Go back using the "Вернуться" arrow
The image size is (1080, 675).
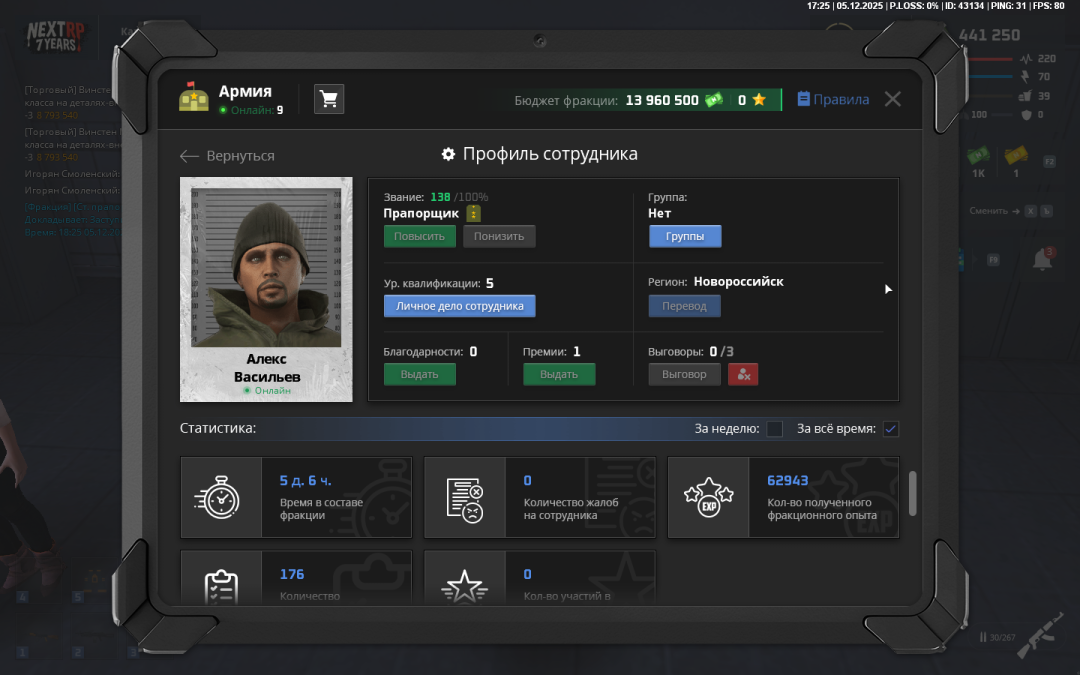(227, 156)
